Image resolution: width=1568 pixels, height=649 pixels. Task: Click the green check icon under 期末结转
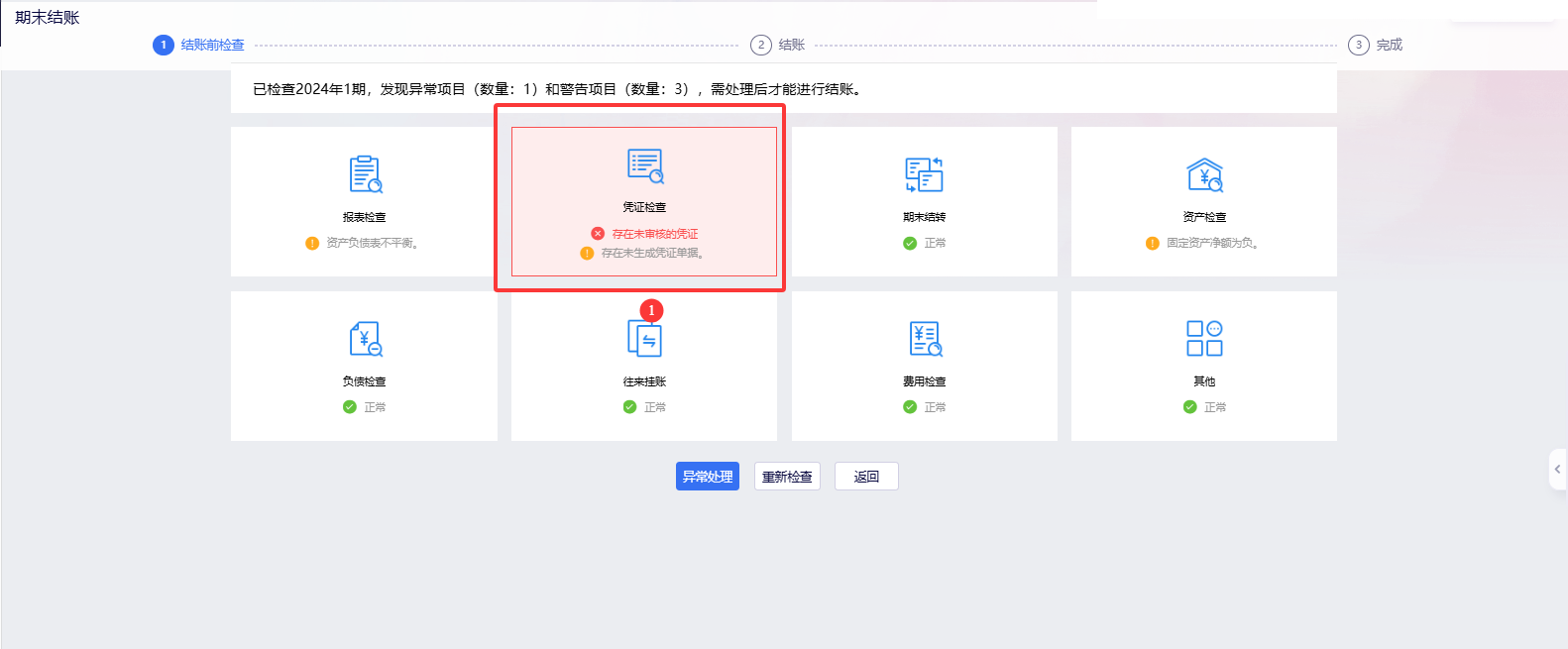click(910, 243)
